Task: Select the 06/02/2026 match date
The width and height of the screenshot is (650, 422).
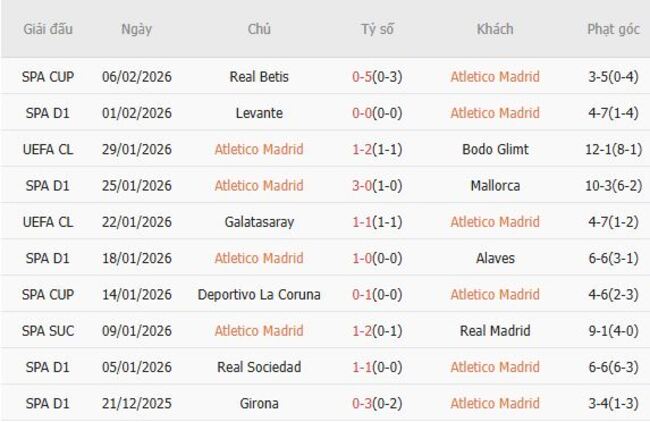Action: (137, 77)
